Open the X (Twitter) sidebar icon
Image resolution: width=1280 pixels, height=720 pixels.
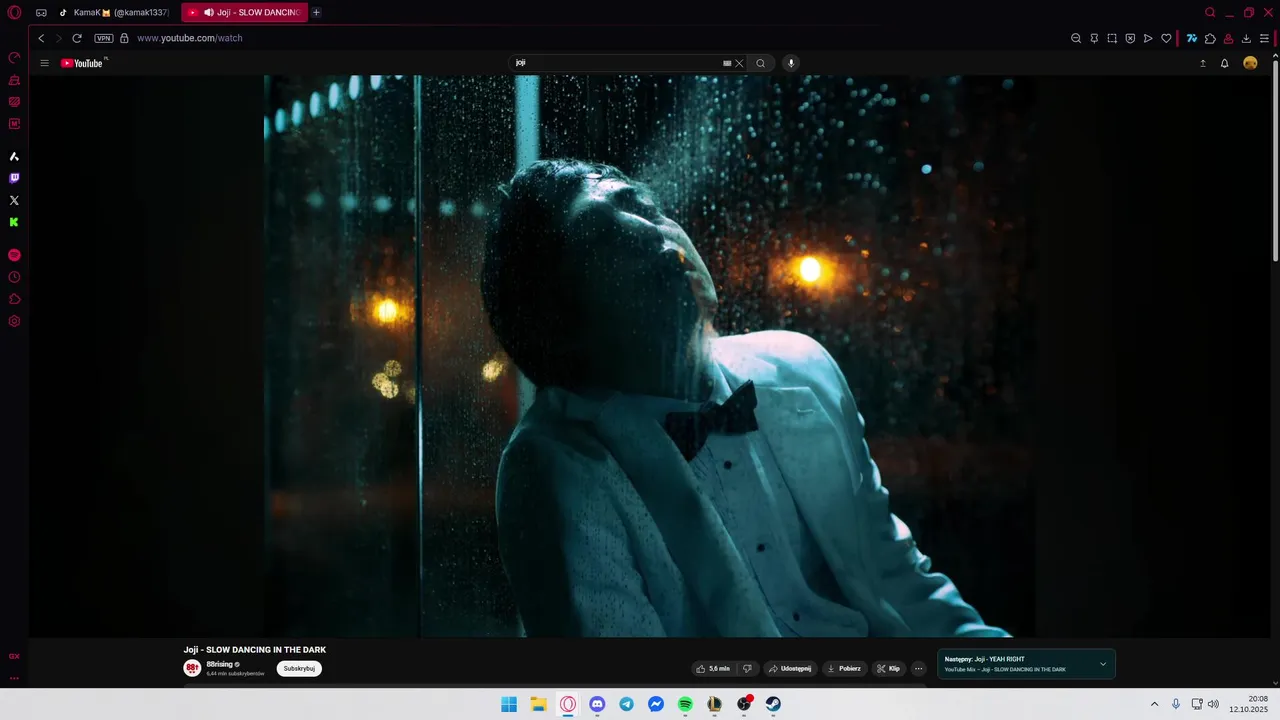coord(14,200)
